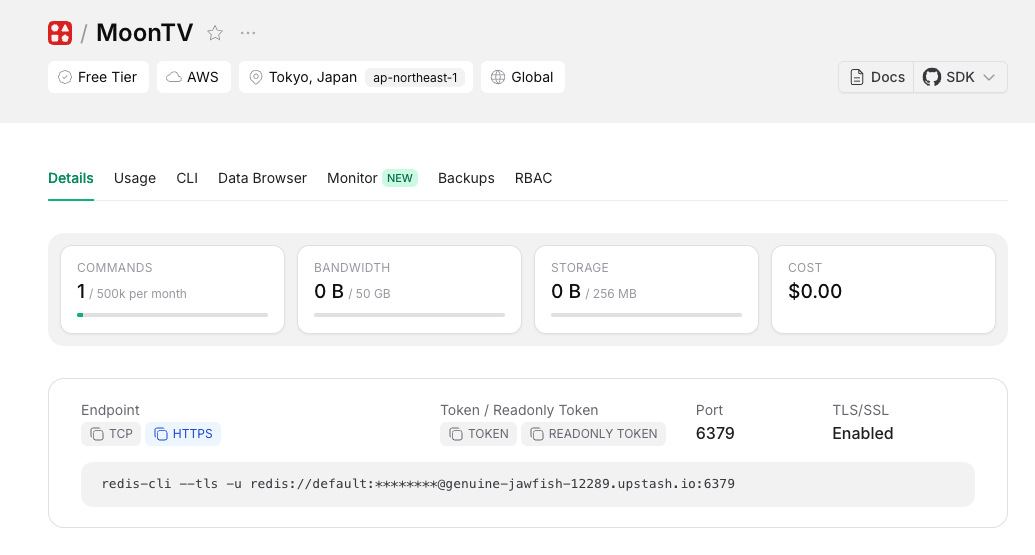The image size is (1035, 555).
Task: Go to the Data Browser tab
Action: (x=262, y=178)
